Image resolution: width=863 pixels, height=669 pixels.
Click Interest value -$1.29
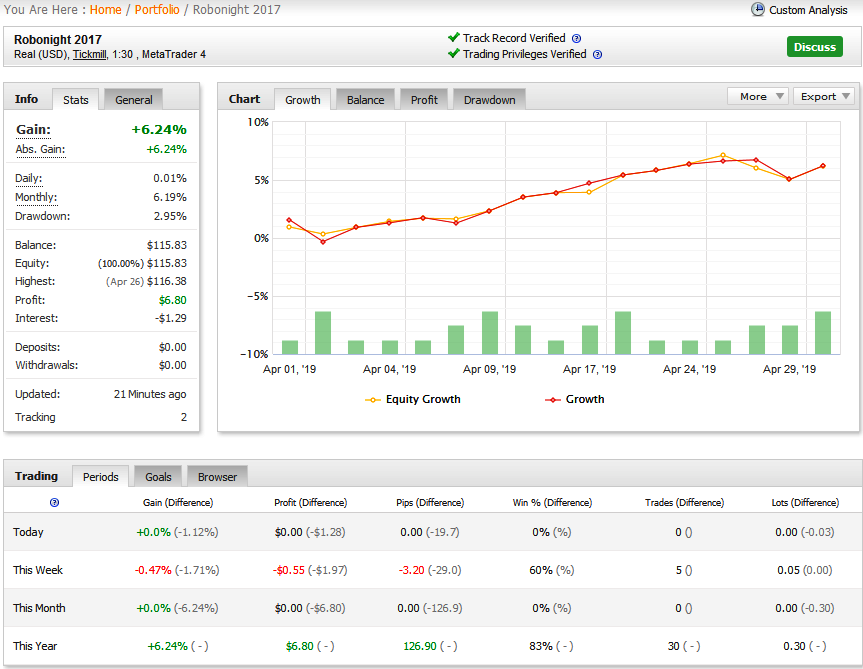tap(171, 318)
